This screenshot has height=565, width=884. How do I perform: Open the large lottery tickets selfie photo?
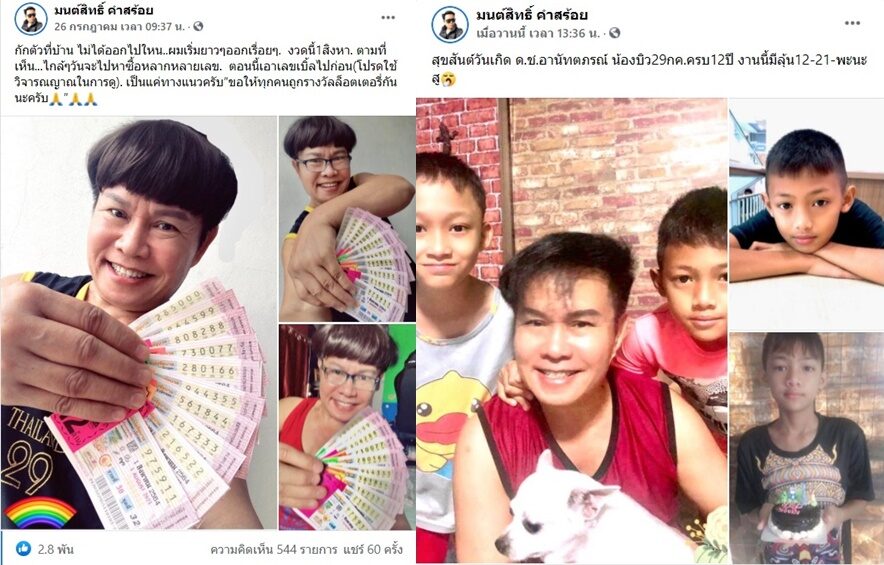click(139, 323)
